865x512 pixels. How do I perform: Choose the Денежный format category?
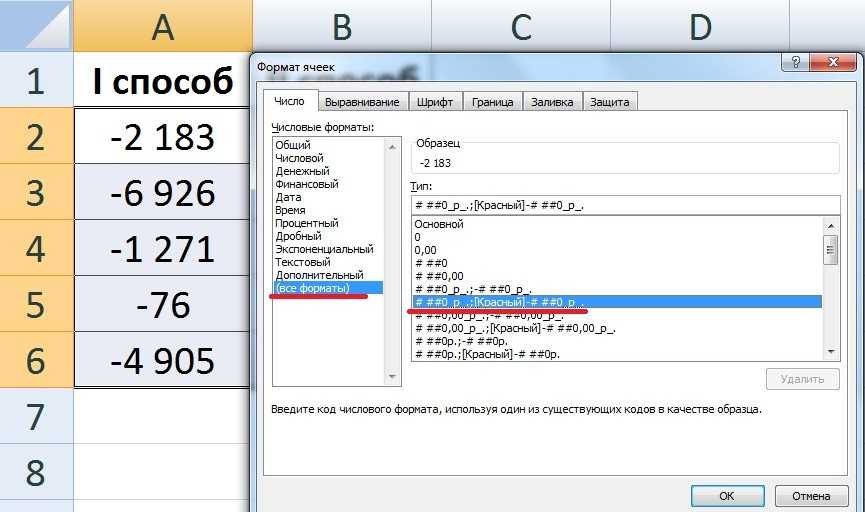[x=328, y=171]
